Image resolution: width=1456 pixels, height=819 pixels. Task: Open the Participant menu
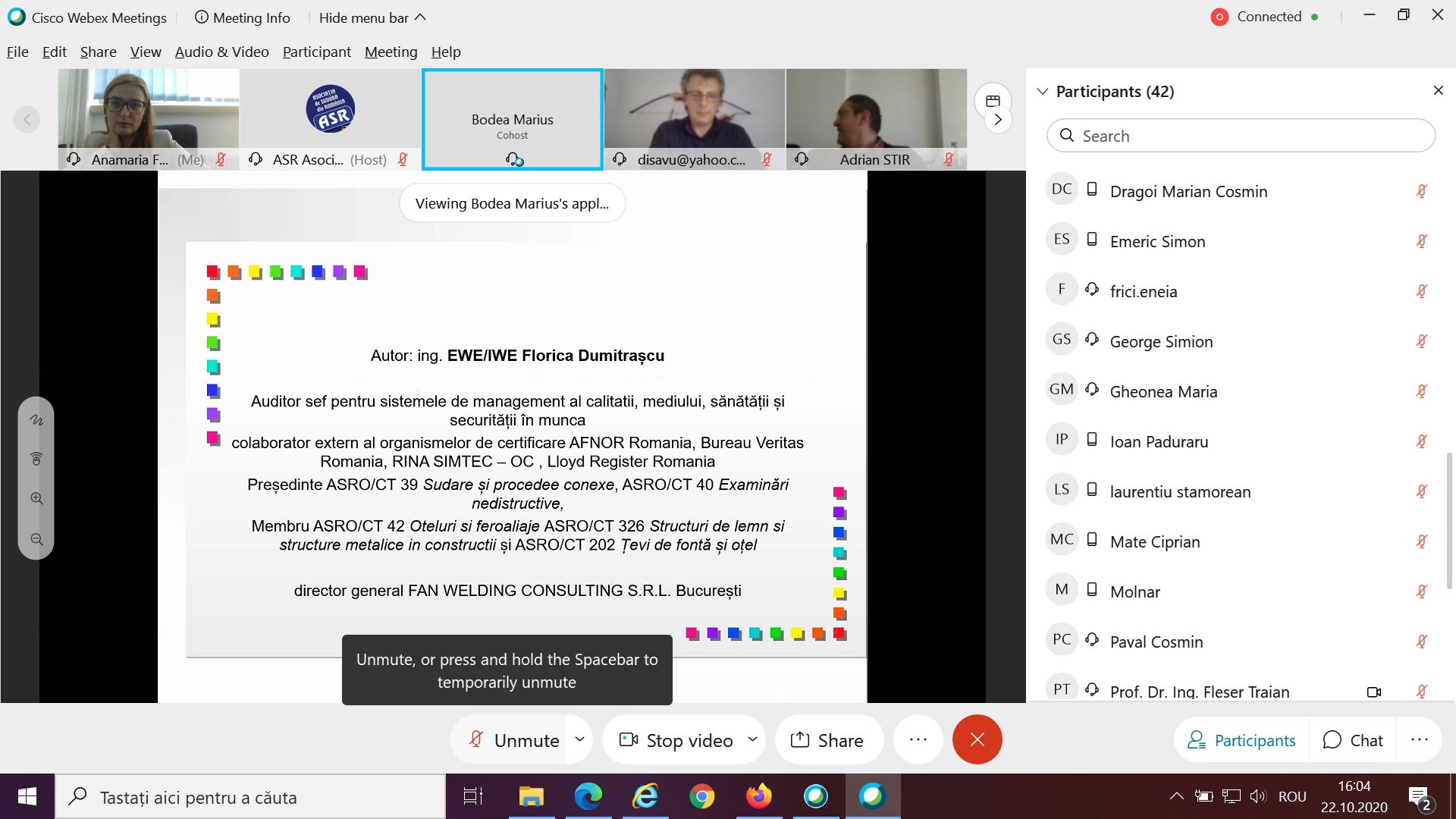tap(316, 52)
